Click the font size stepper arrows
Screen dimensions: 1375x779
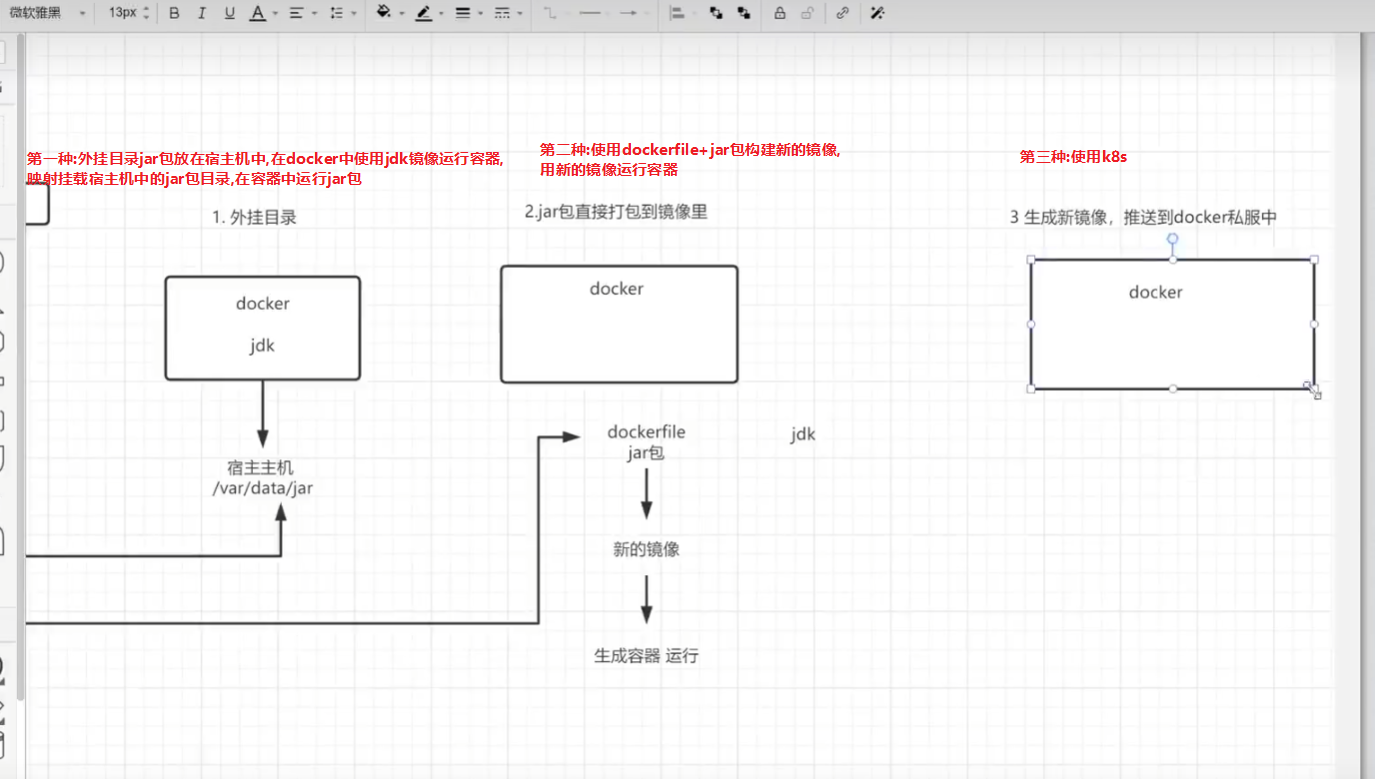[147, 13]
